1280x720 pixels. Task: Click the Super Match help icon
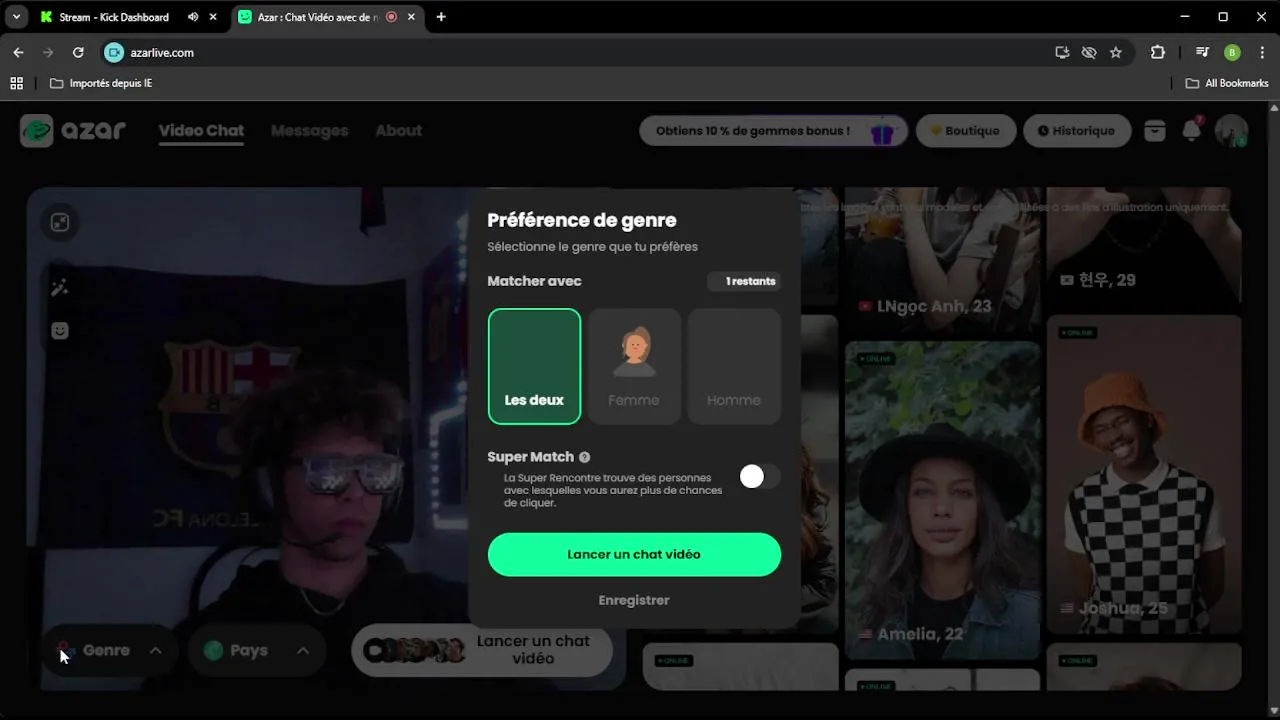[x=584, y=457]
